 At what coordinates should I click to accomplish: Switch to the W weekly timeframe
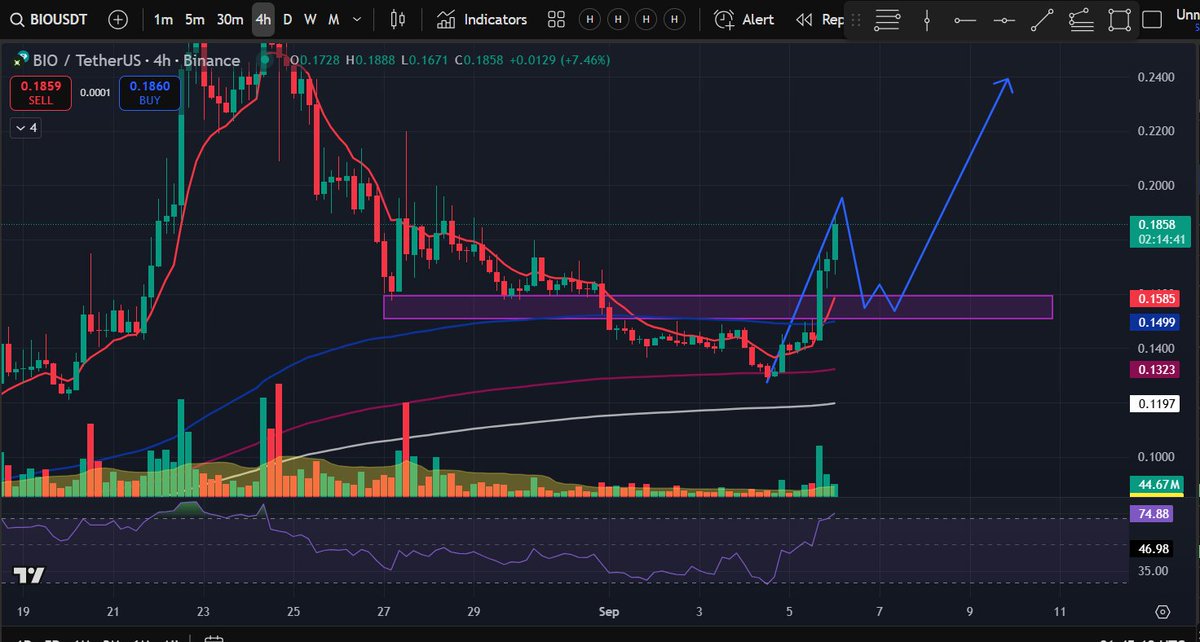tap(310, 19)
